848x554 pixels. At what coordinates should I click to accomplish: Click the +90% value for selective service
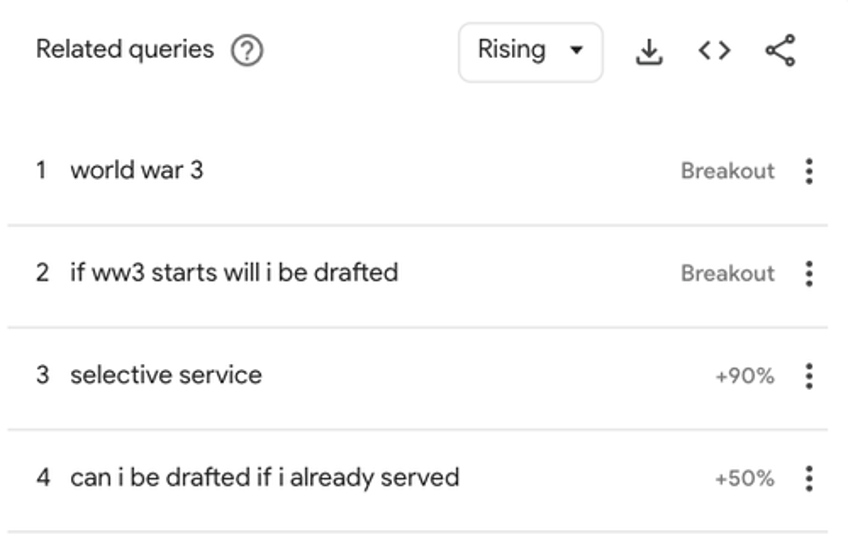(745, 376)
